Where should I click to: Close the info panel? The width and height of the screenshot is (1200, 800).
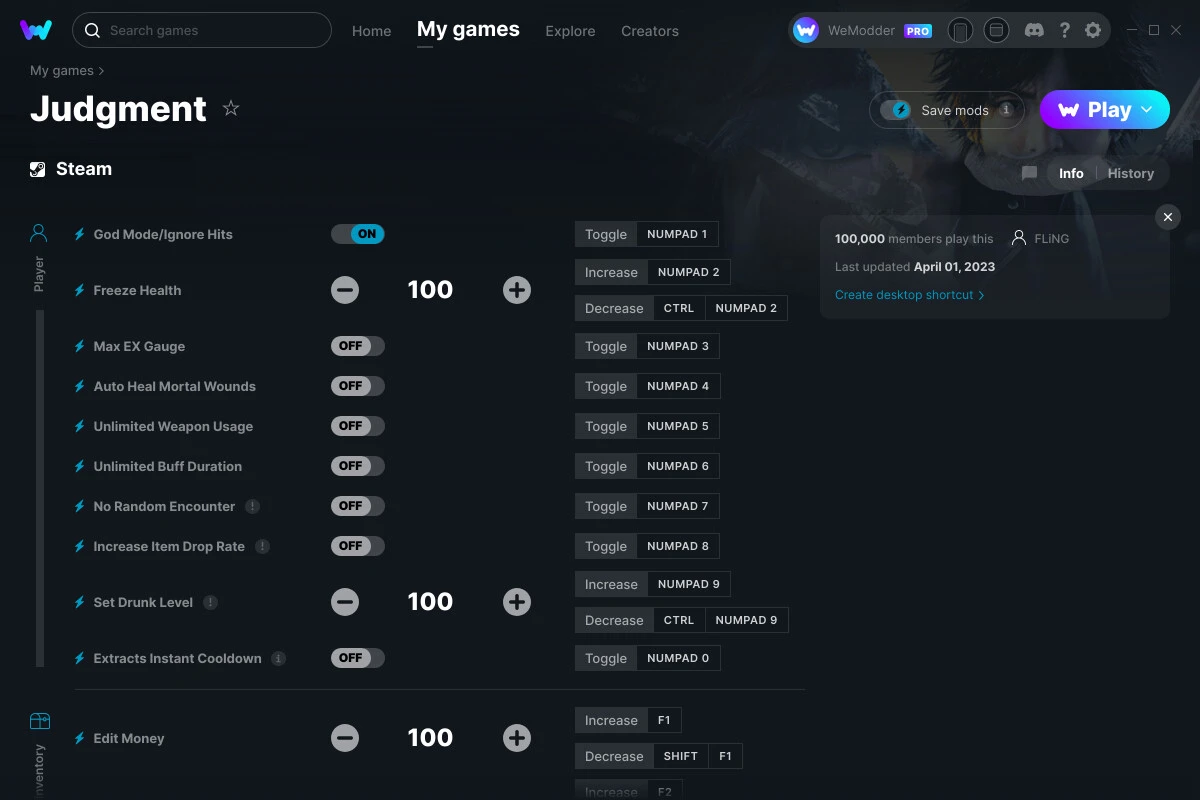1168,217
